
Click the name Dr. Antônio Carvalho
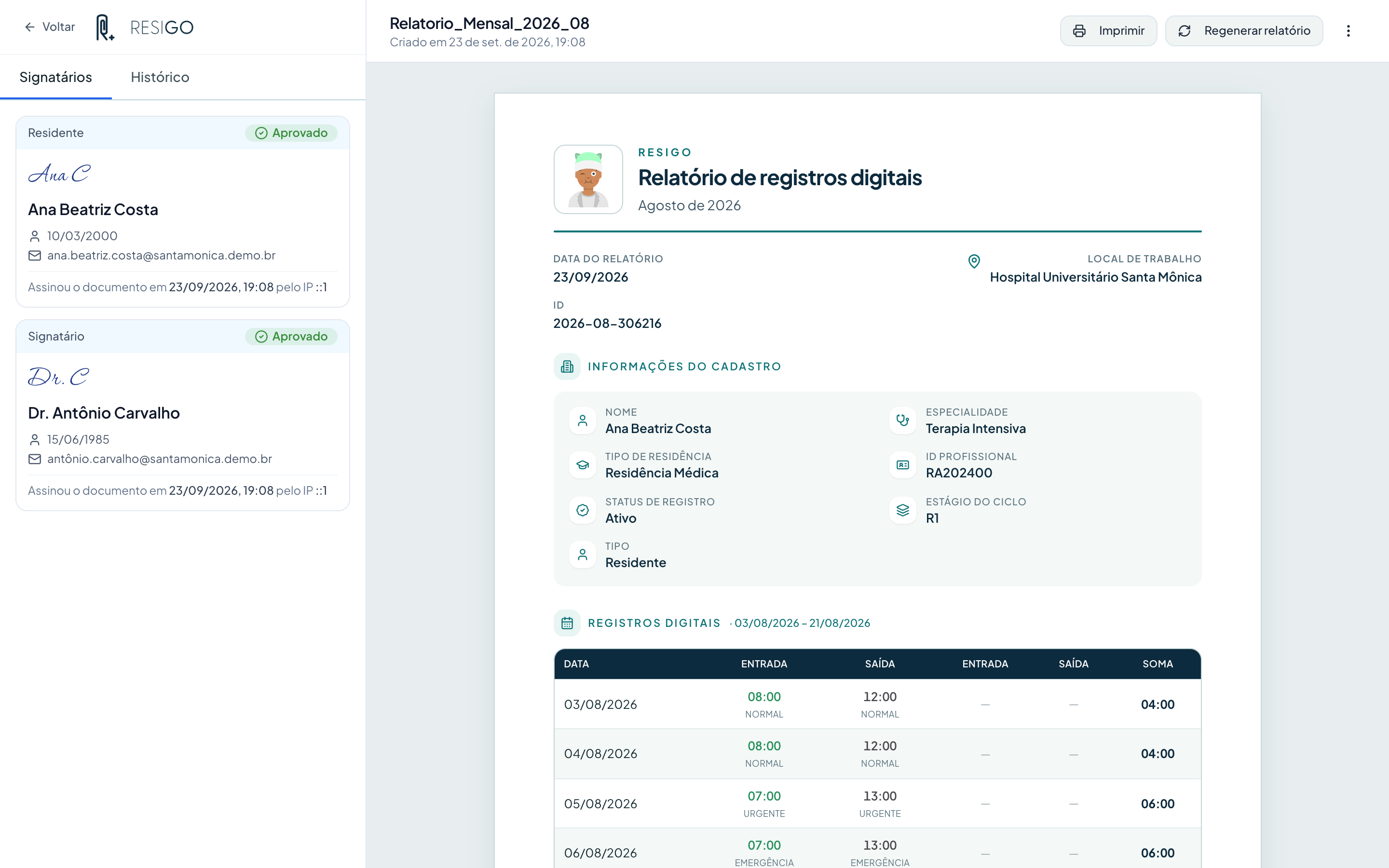pyautogui.click(x=104, y=413)
